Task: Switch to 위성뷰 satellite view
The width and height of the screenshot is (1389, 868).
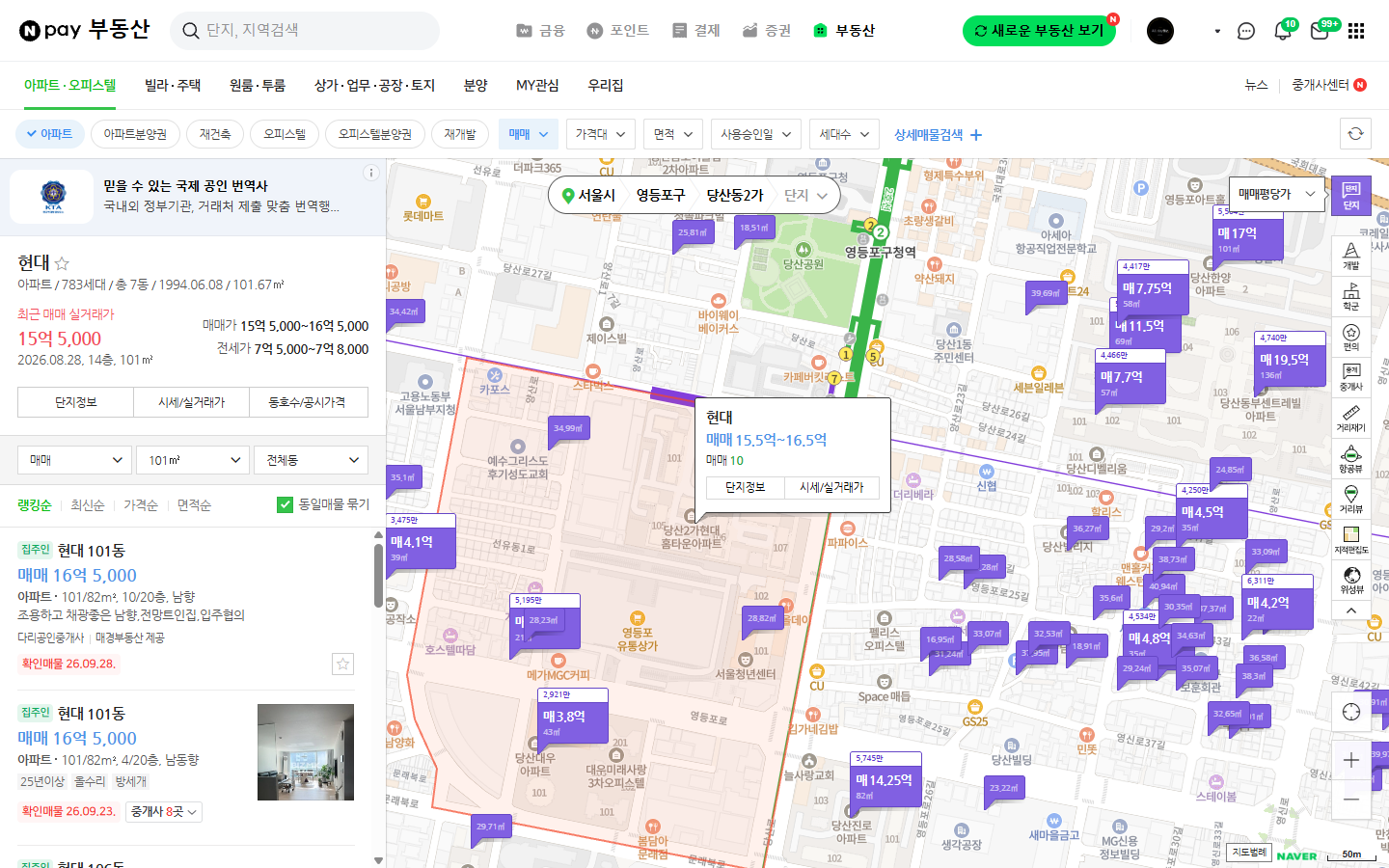Action: pyautogui.click(x=1350, y=581)
